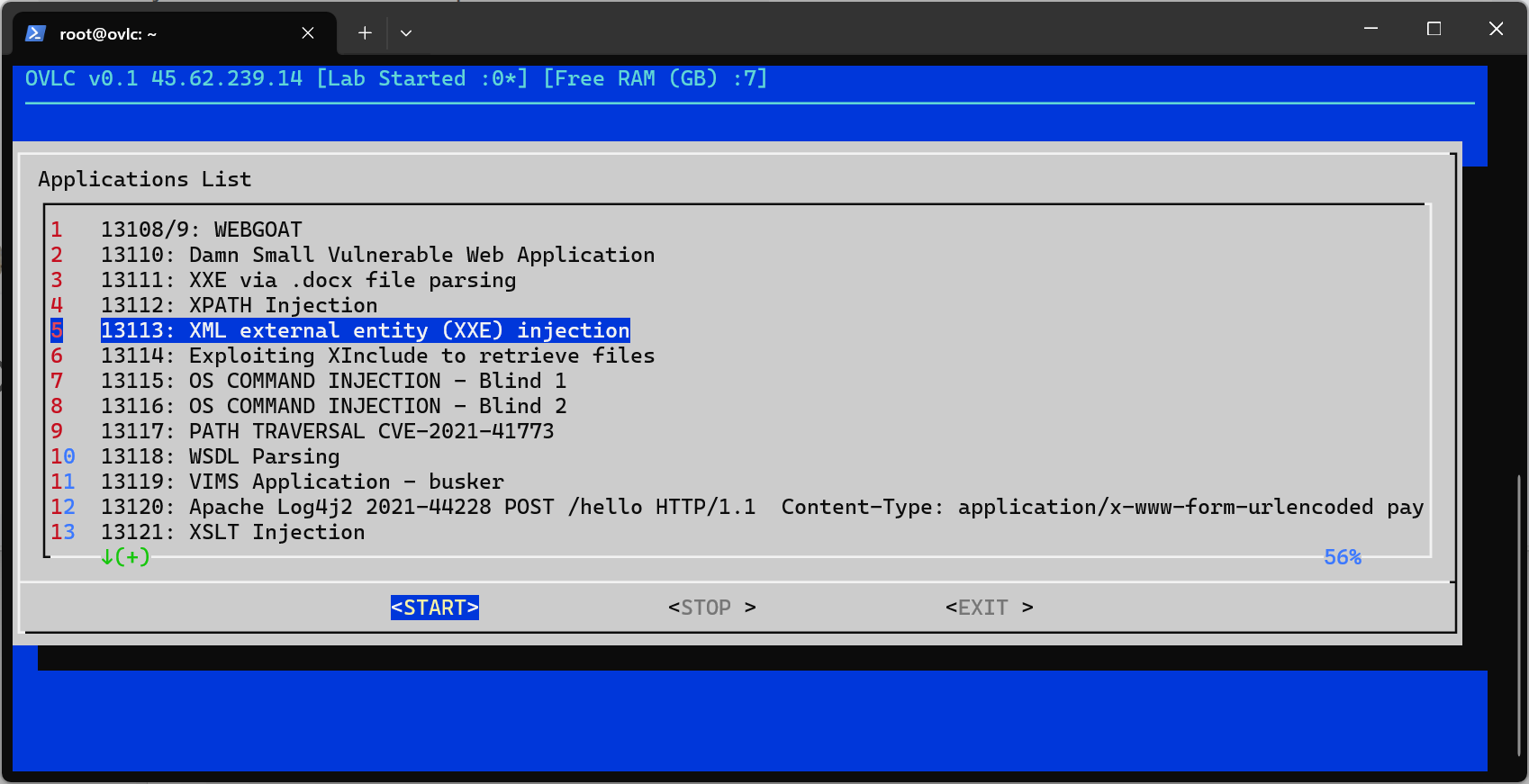Click the EXIT button
The image size is (1529, 784).
tap(990, 608)
